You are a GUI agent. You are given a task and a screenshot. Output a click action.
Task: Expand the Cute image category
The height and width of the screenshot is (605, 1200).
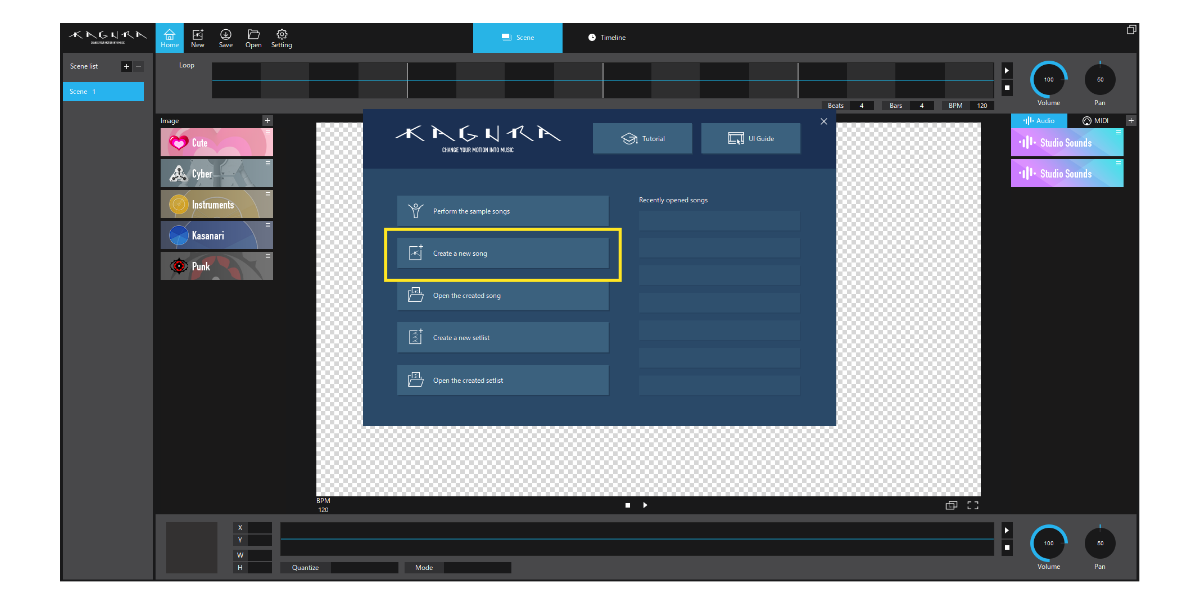[216, 143]
